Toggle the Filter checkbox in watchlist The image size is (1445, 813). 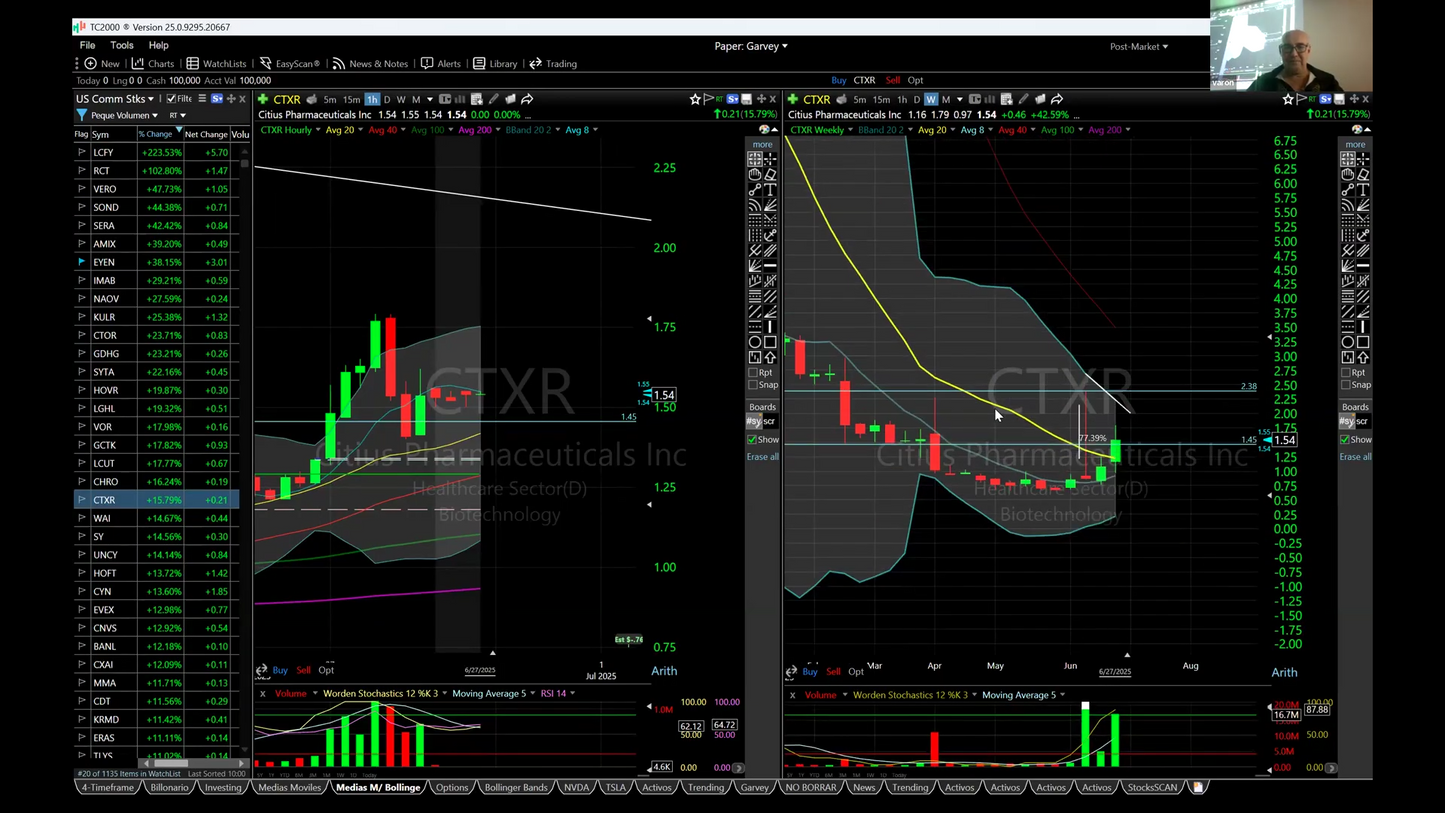(x=172, y=99)
